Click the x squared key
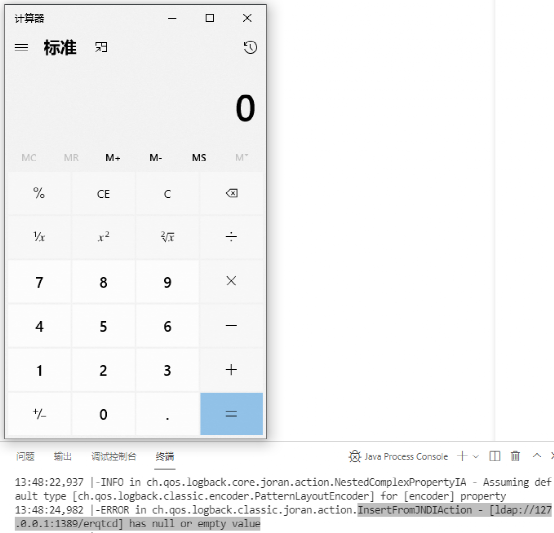 103,237
